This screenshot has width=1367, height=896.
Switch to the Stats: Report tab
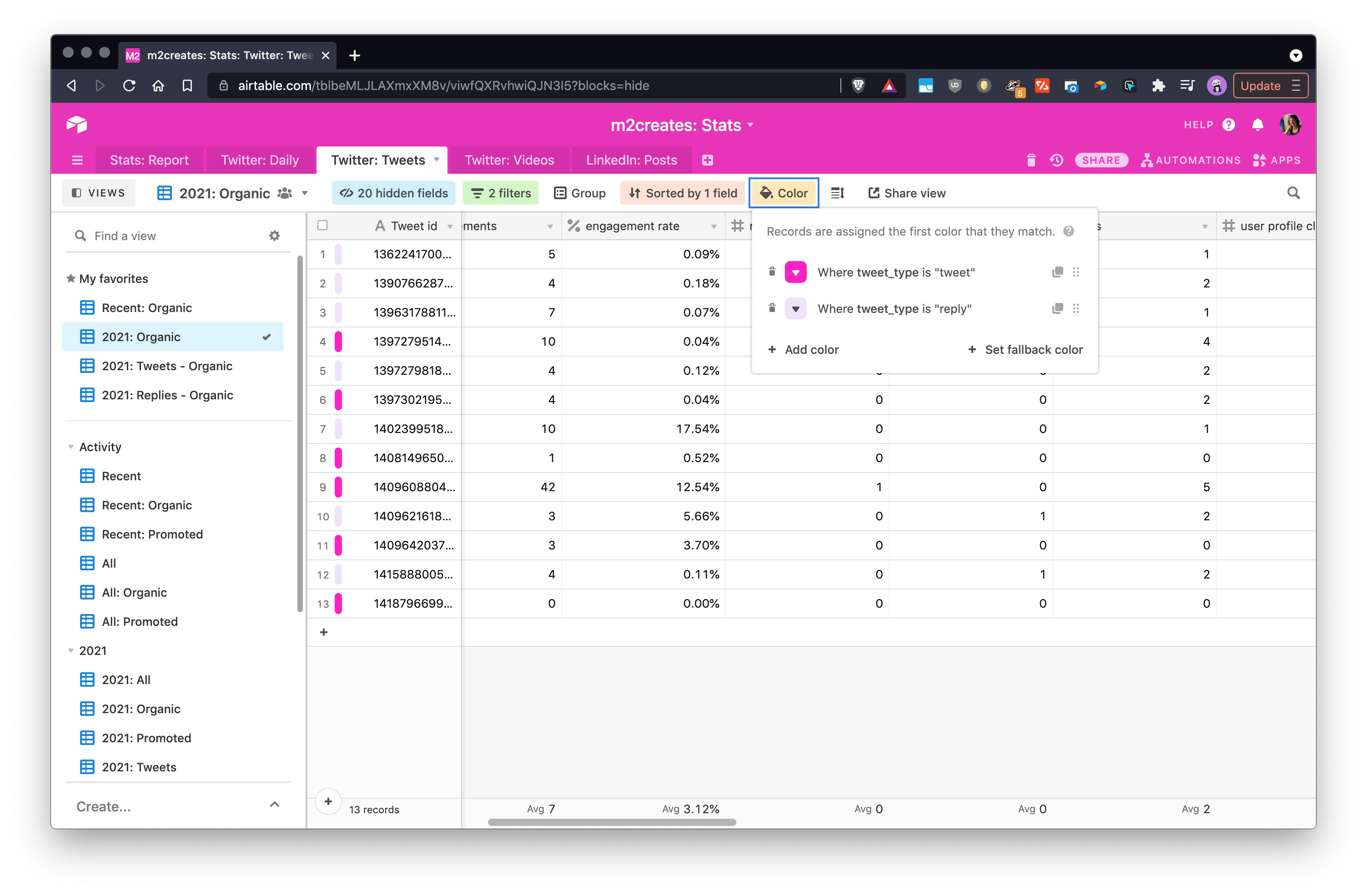(x=149, y=160)
